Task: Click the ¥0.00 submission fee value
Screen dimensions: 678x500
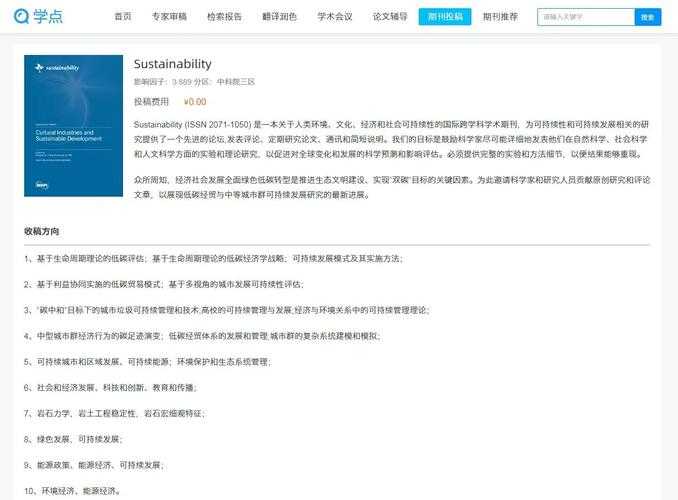Action: pos(195,102)
